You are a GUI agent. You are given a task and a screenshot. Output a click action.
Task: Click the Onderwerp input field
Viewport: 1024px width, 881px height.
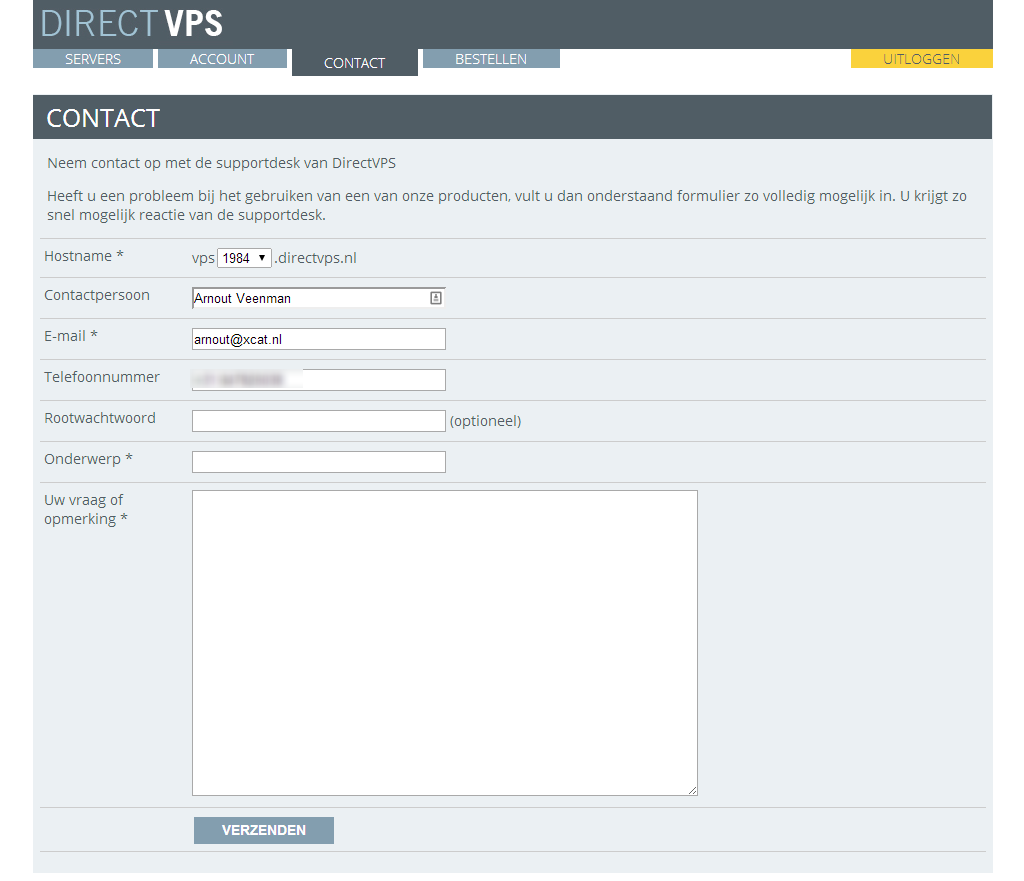point(318,462)
